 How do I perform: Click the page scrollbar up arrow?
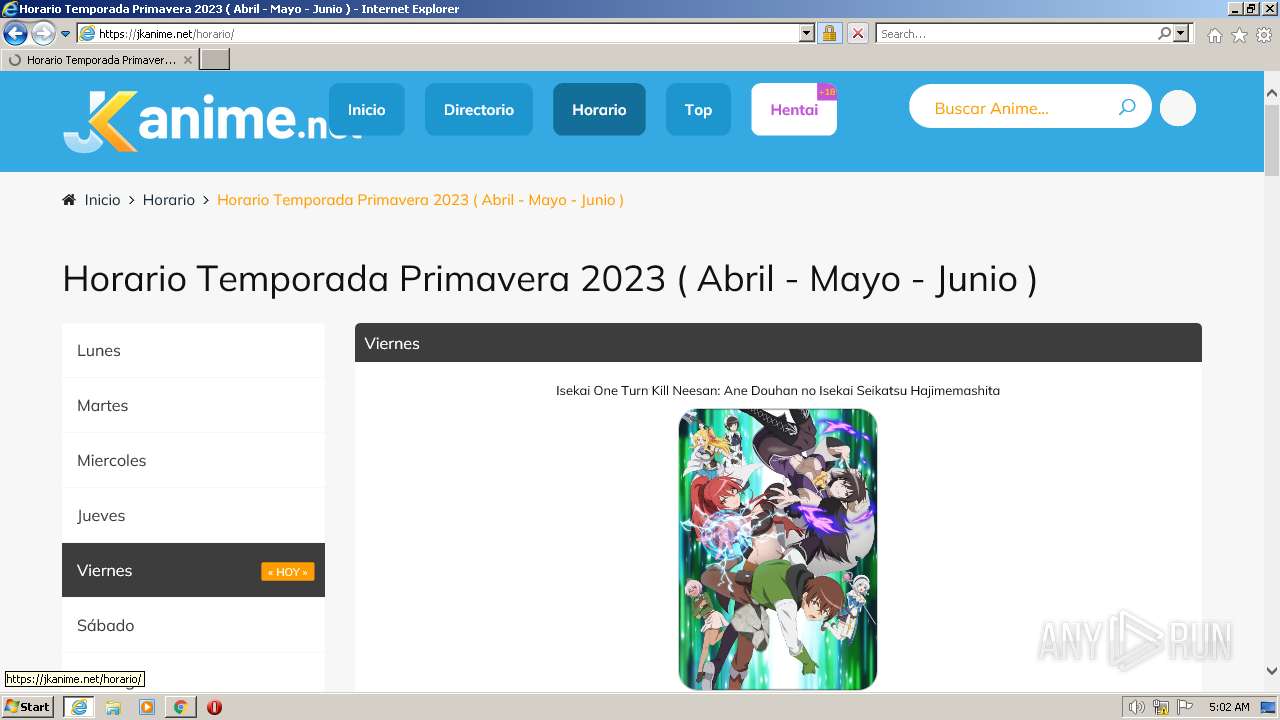coord(1272,93)
